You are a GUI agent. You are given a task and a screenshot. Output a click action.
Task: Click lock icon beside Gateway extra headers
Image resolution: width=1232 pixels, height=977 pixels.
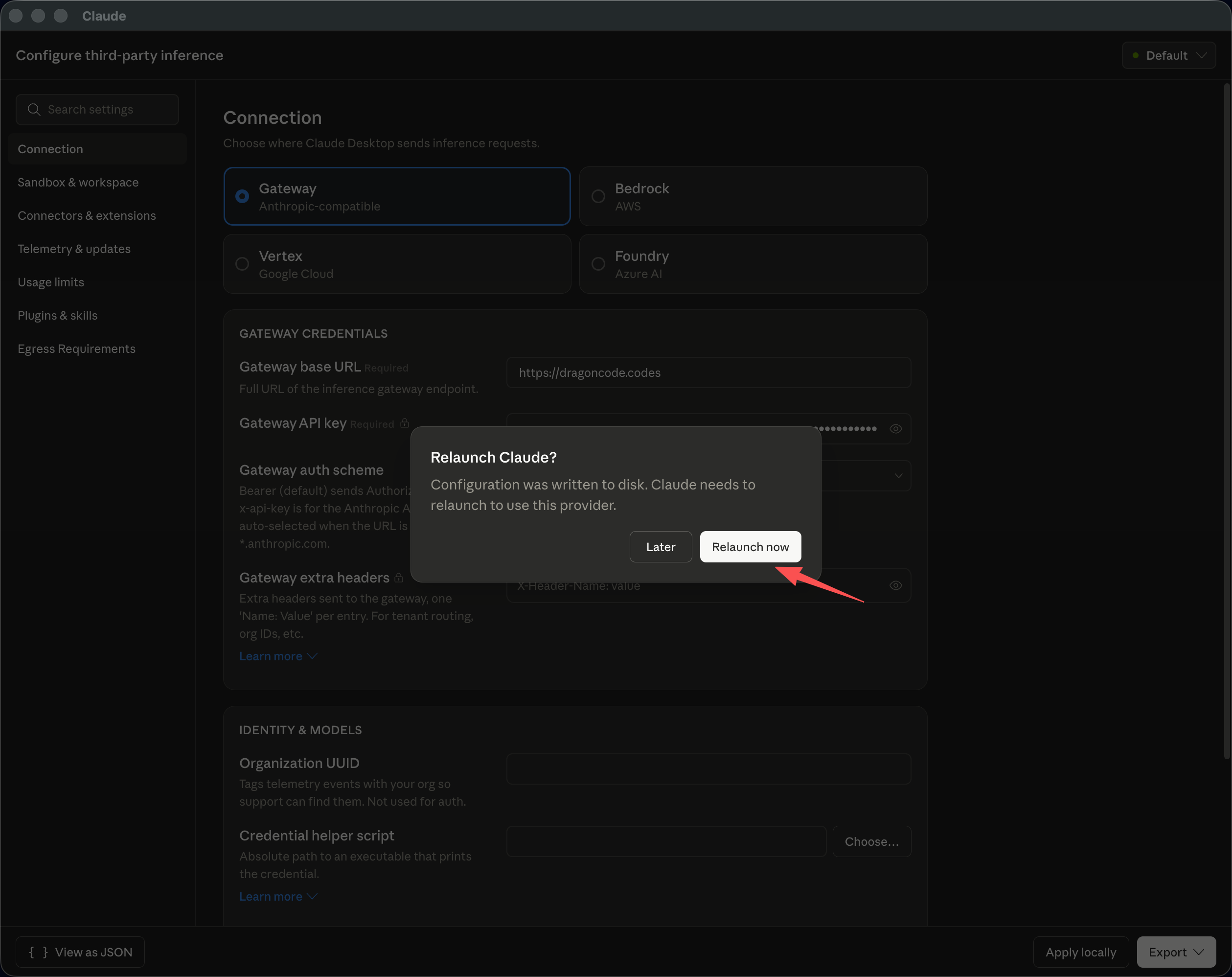click(399, 578)
